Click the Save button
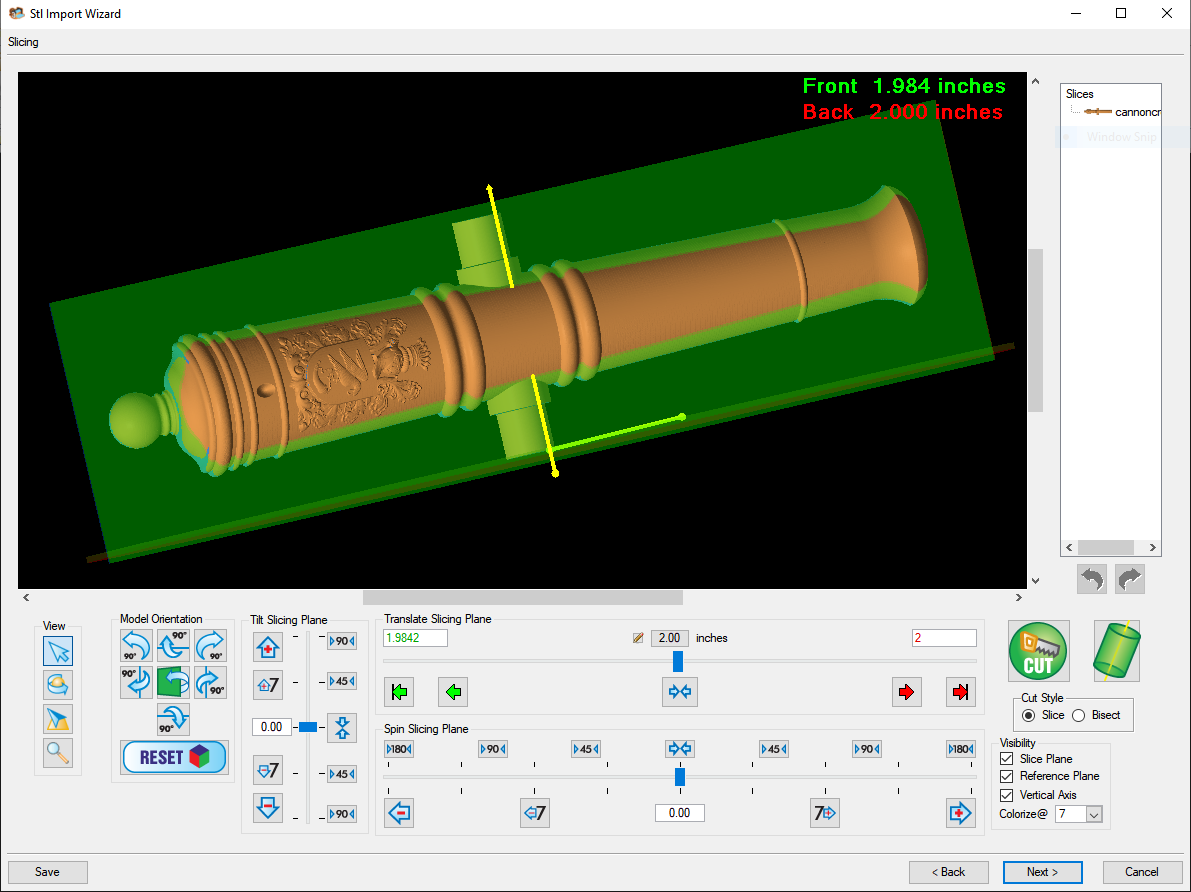Image resolution: width=1191 pixels, height=892 pixels. (47, 872)
